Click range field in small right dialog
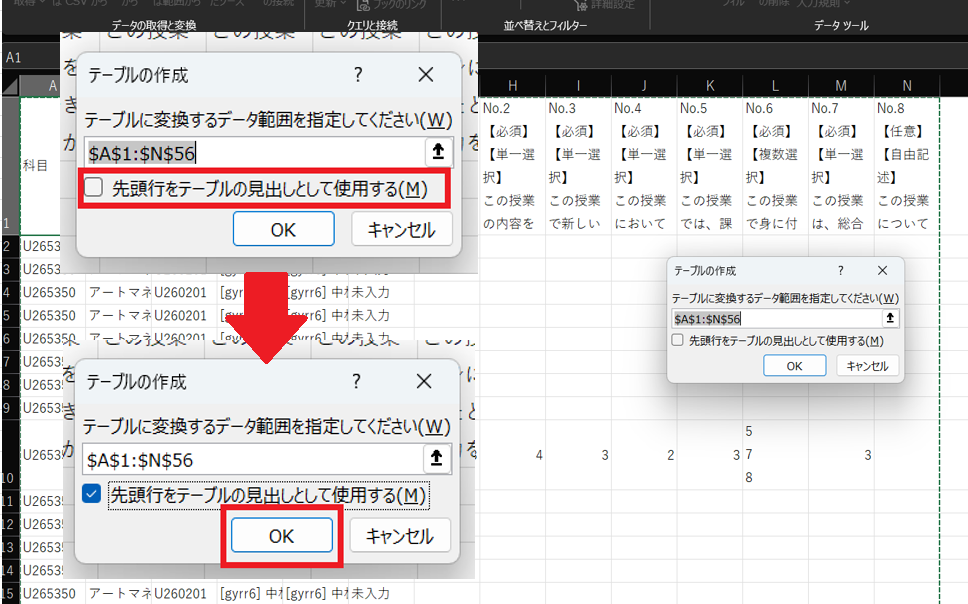 pos(775,318)
